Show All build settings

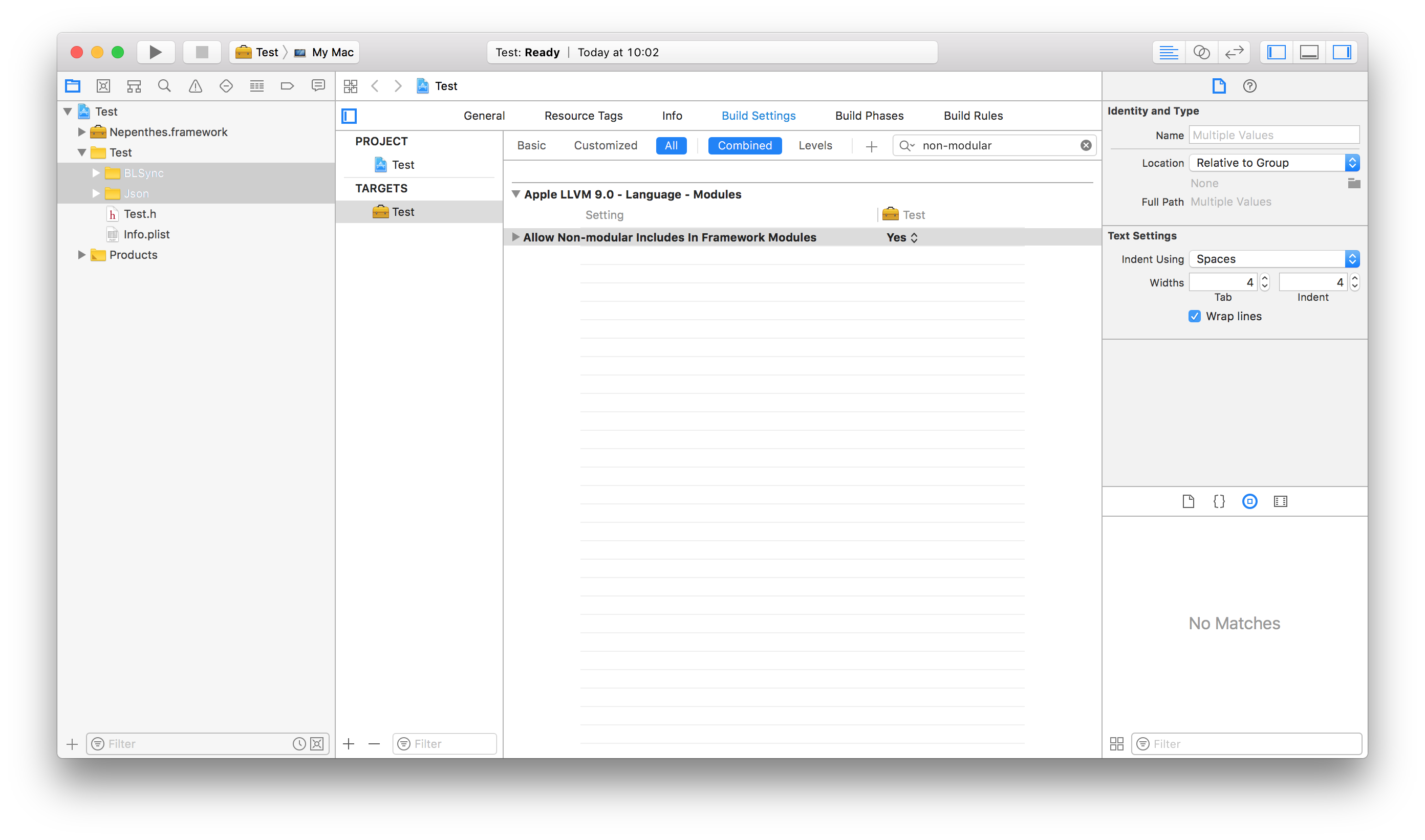point(671,145)
